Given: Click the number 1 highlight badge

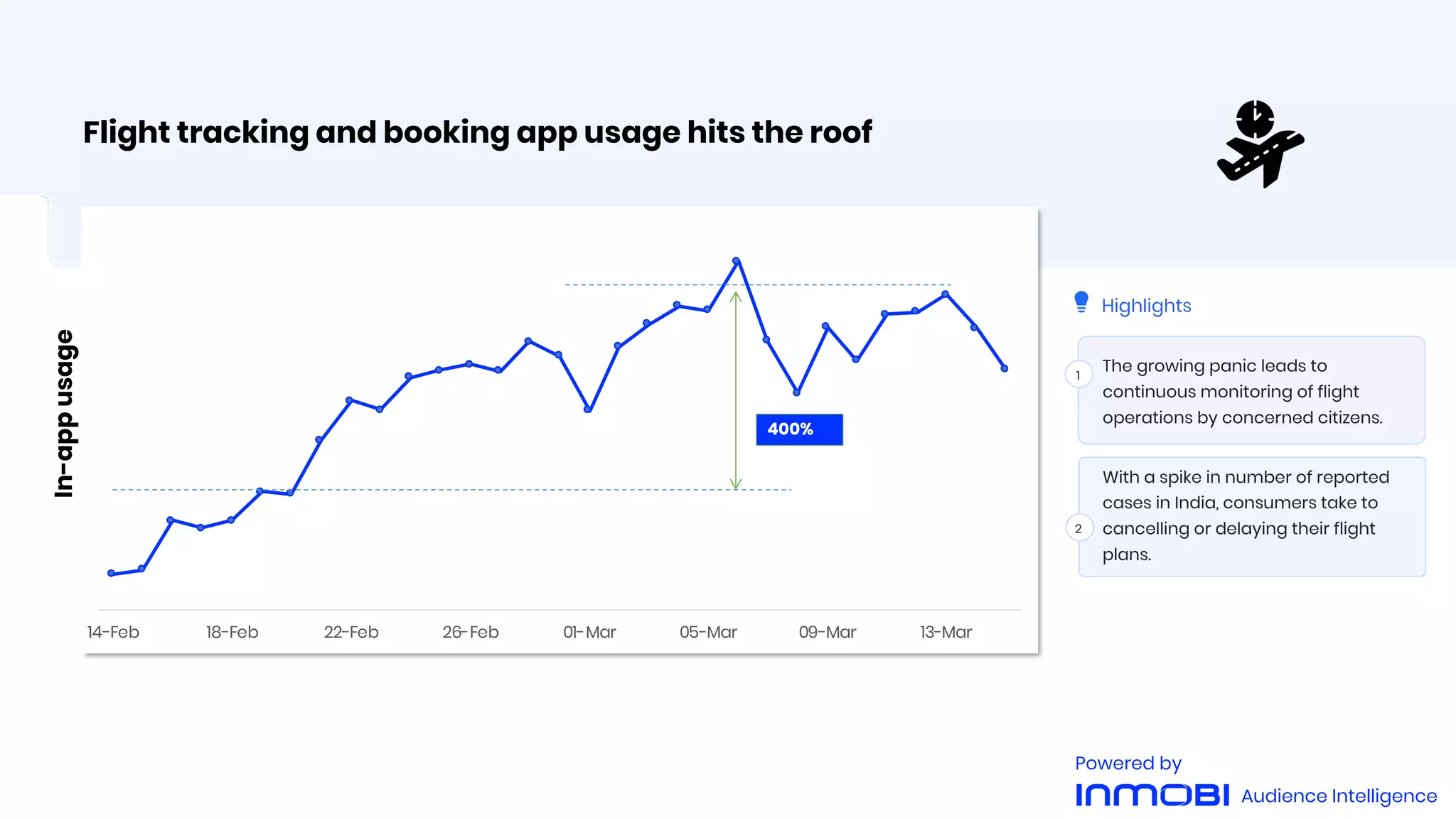Looking at the screenshot, I should pos(1078,375).
